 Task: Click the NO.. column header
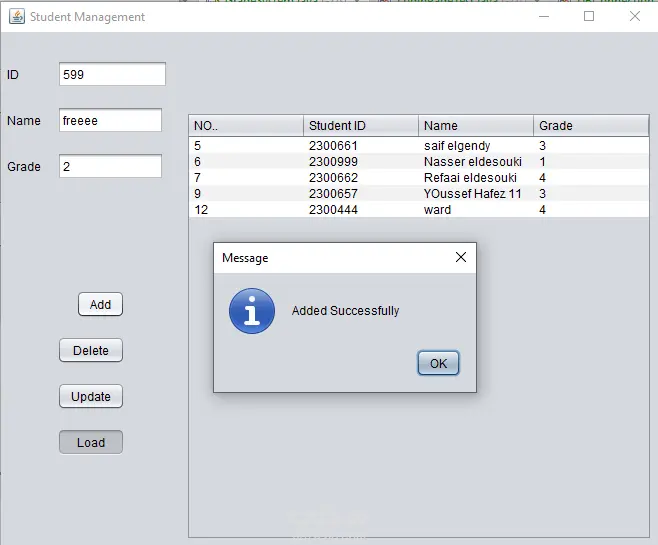click(x=246, y=126)
